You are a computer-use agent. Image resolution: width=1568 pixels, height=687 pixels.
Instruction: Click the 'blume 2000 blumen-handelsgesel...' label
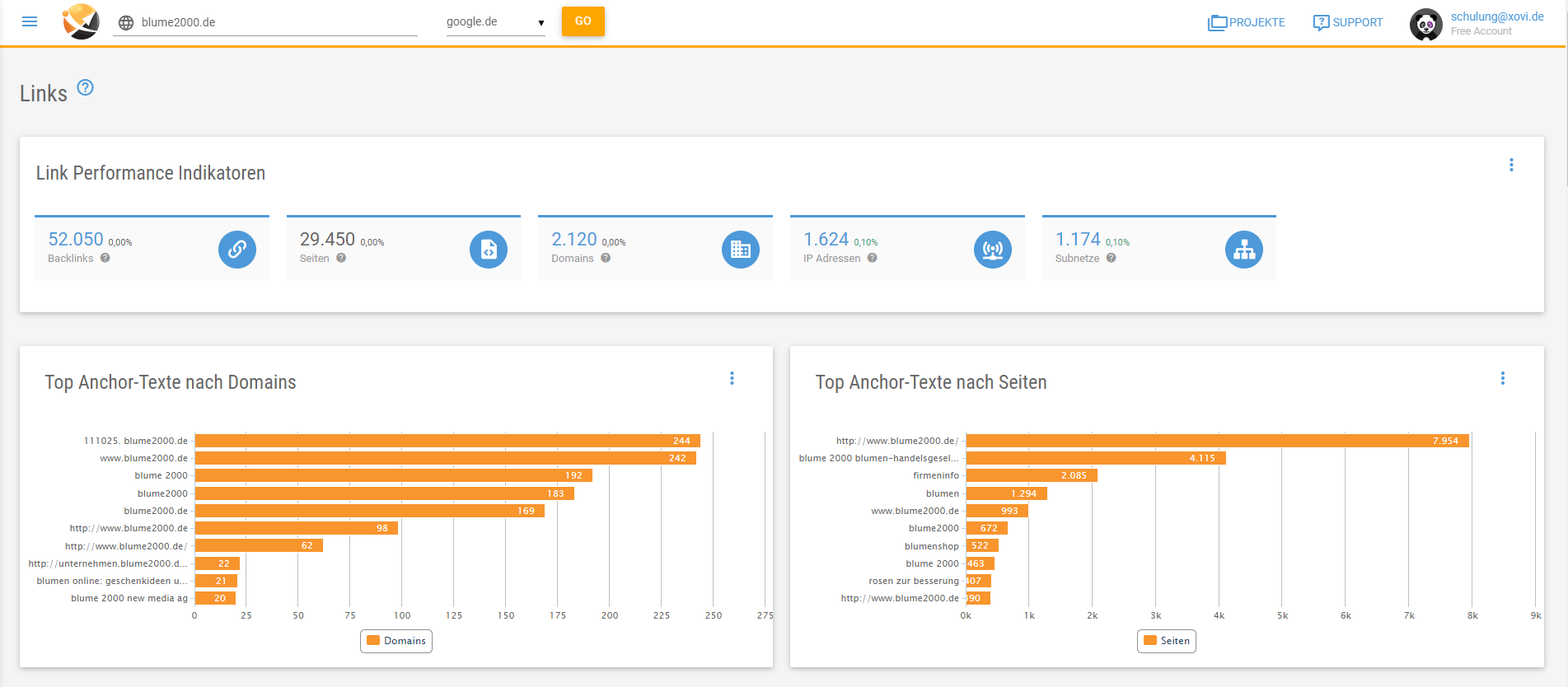click(879, 458)
